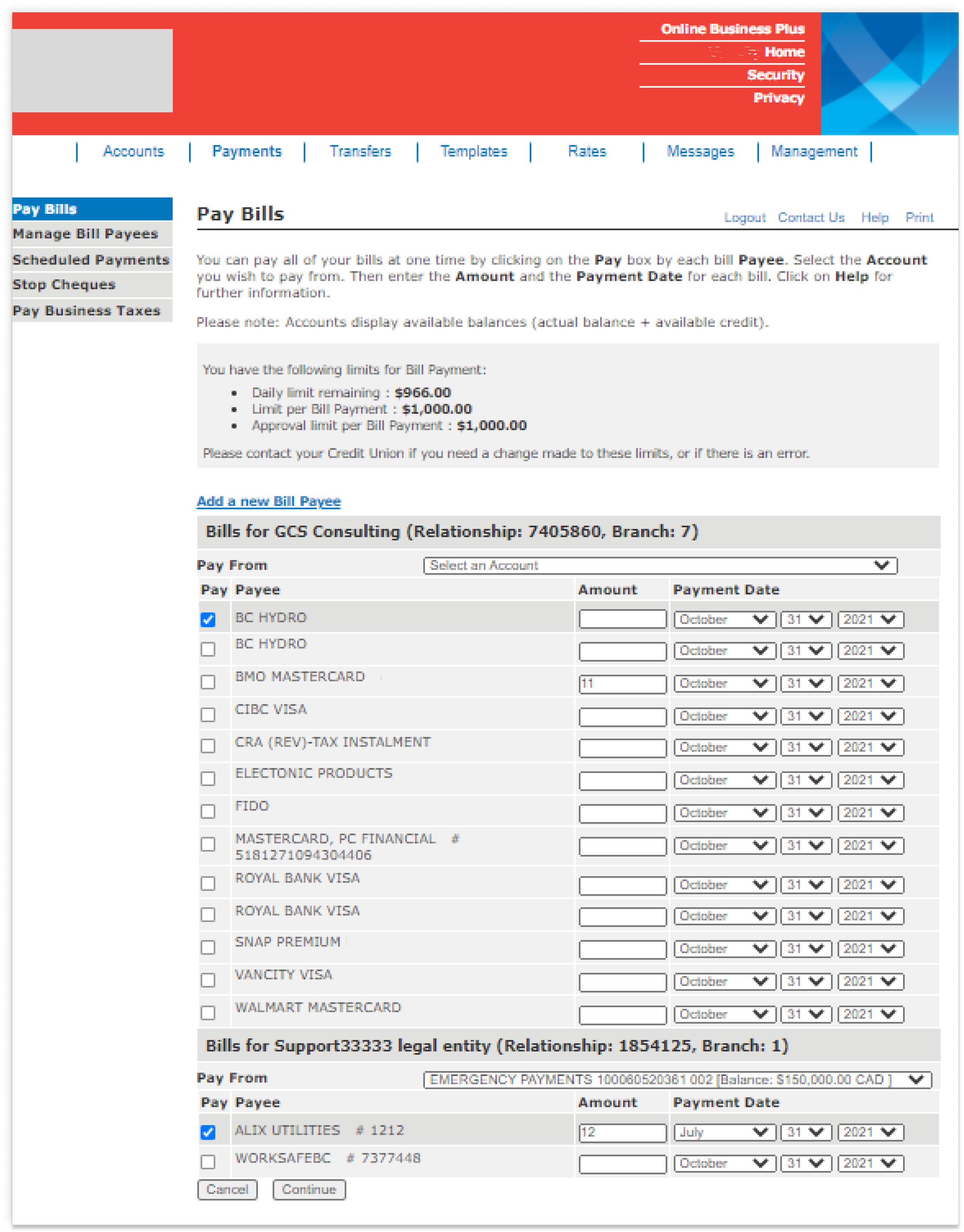
Task: Go to Home in header
Action: tap(785, 52)
